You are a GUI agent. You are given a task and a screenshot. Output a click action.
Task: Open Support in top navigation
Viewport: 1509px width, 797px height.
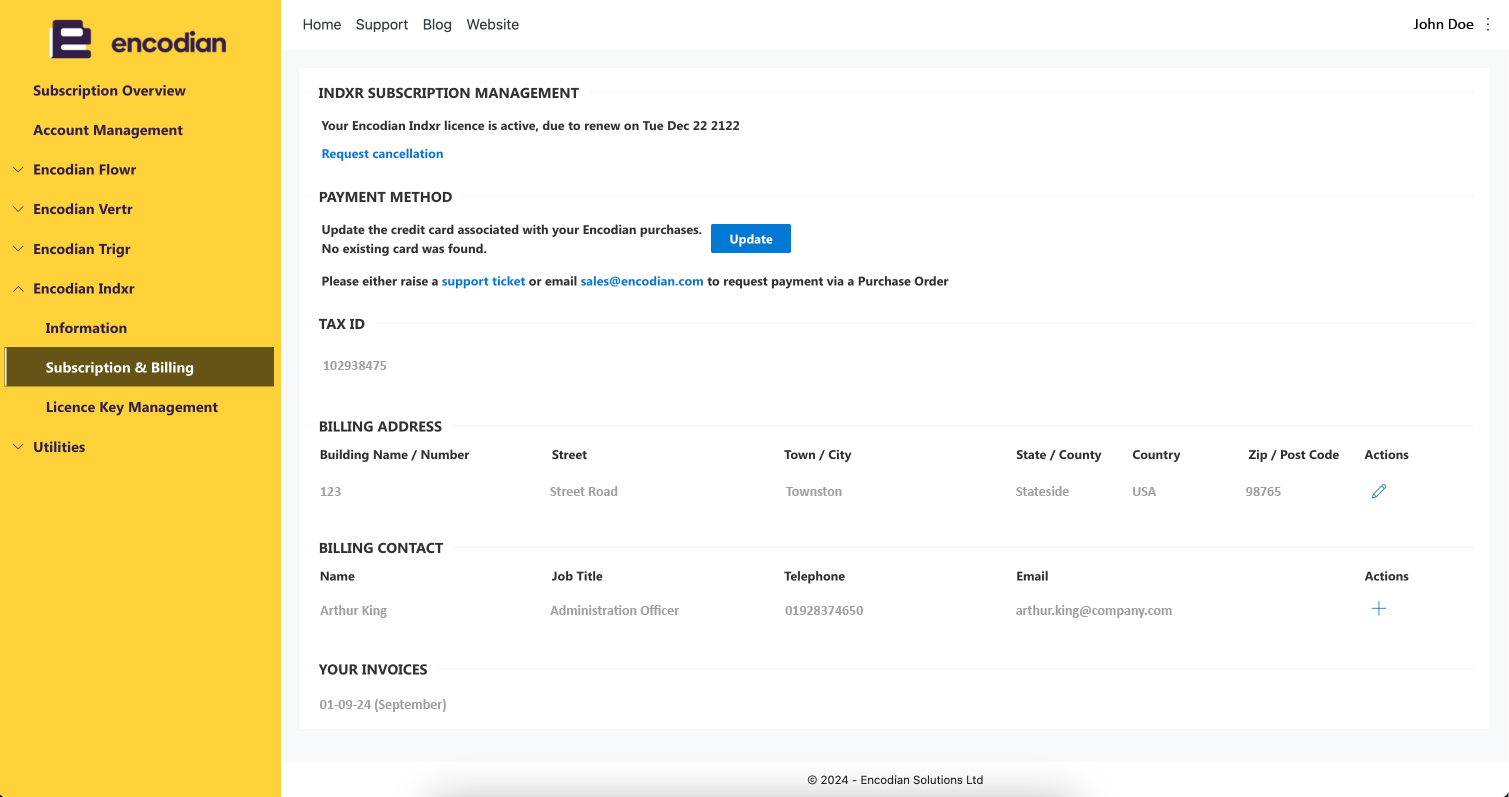click(382, 25)
